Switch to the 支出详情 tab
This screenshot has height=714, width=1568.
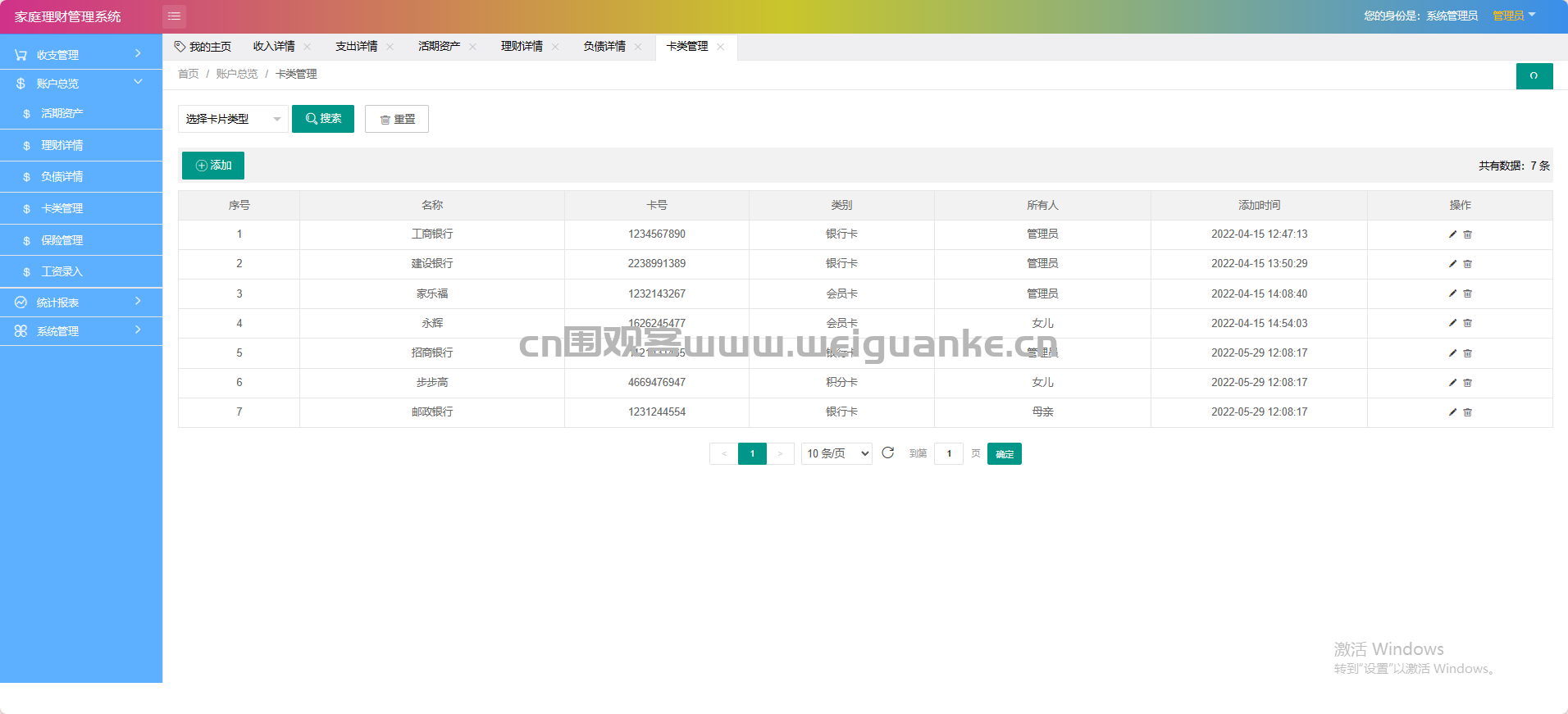356,47
